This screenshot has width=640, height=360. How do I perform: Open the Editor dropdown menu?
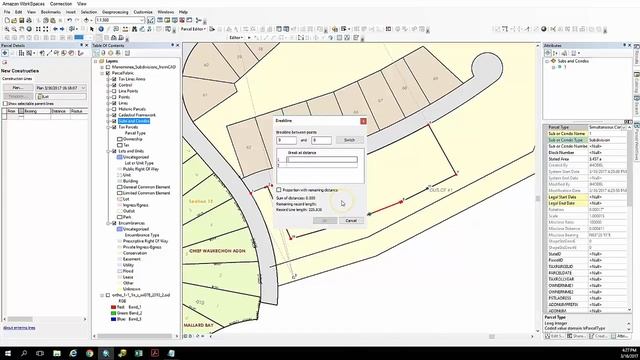tap(236, 38)
